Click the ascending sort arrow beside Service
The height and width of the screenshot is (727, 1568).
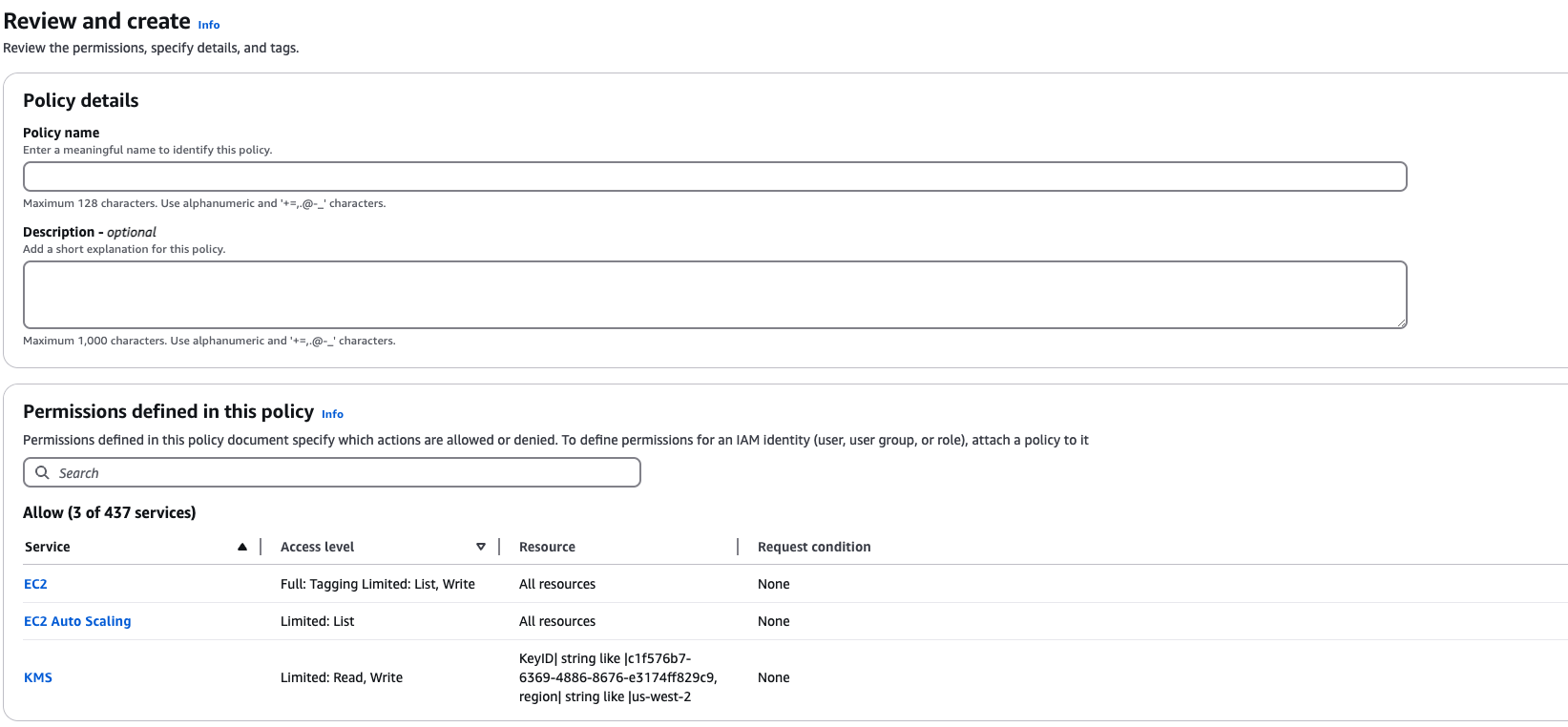point(242,547)
